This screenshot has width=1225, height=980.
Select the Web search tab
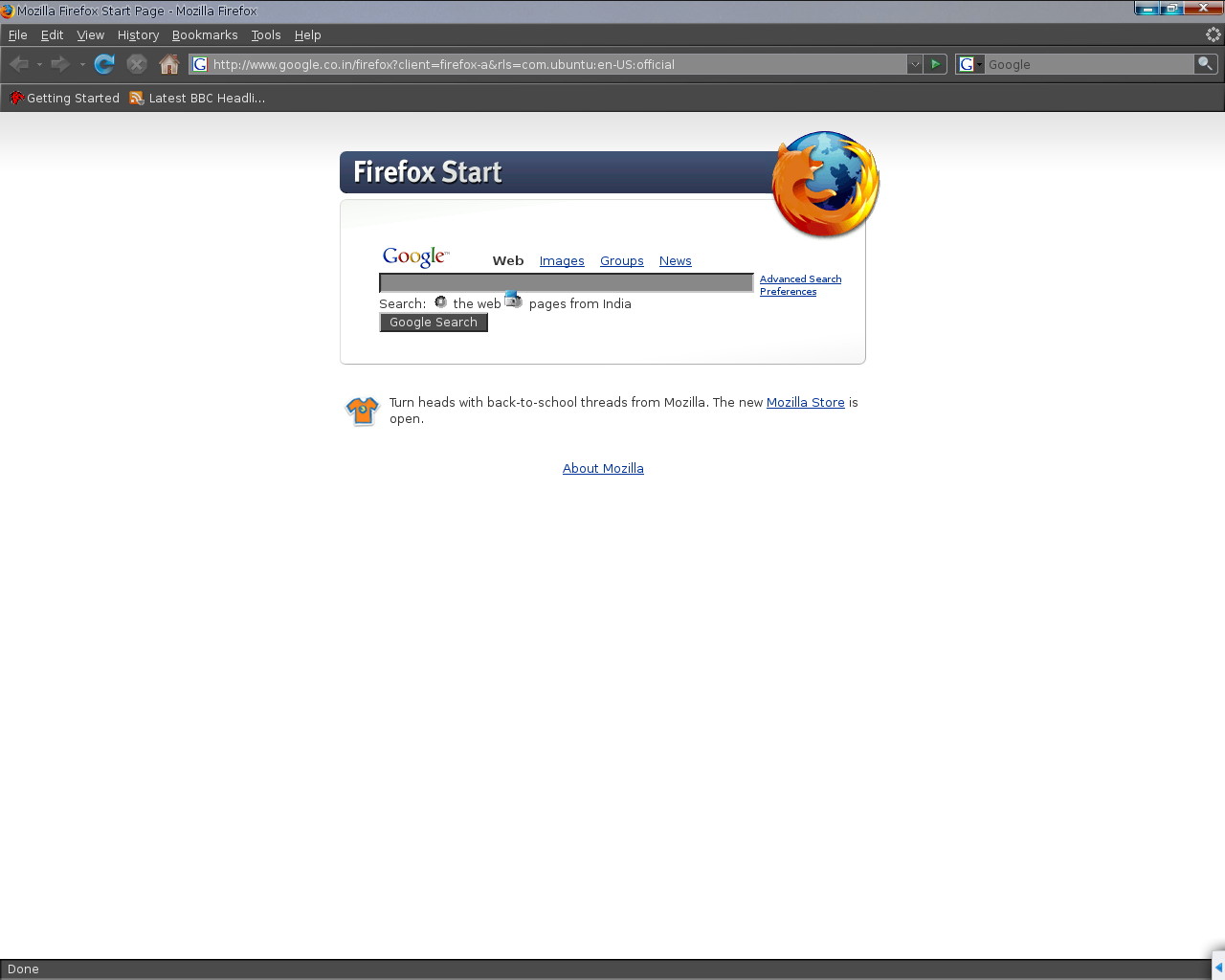pos(508,260)
